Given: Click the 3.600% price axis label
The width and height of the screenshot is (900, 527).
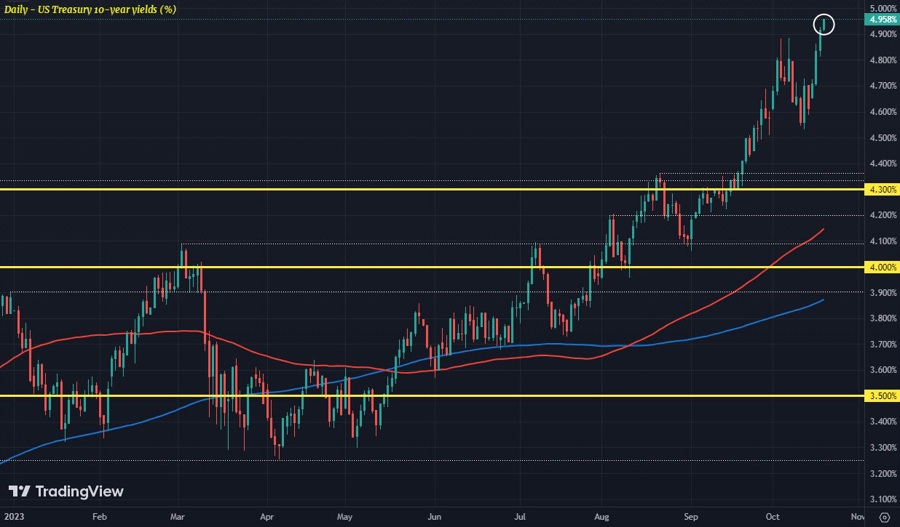Looking at the screenshot, I should pos(883,370).
